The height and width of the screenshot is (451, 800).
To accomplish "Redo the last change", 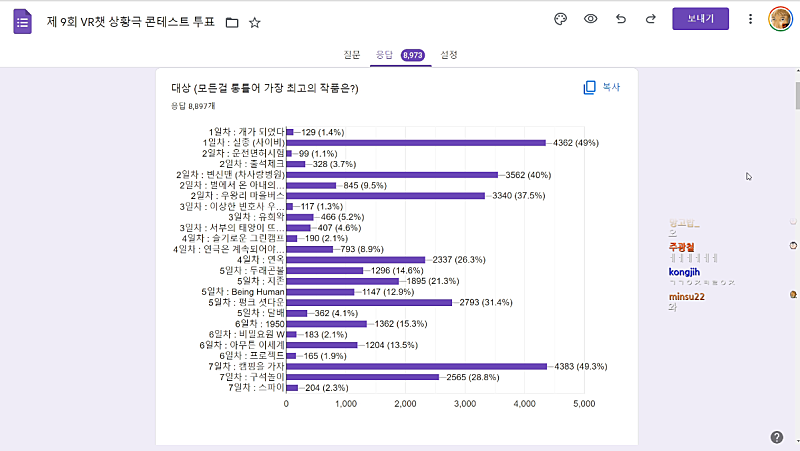I will [x=651, y=19].
